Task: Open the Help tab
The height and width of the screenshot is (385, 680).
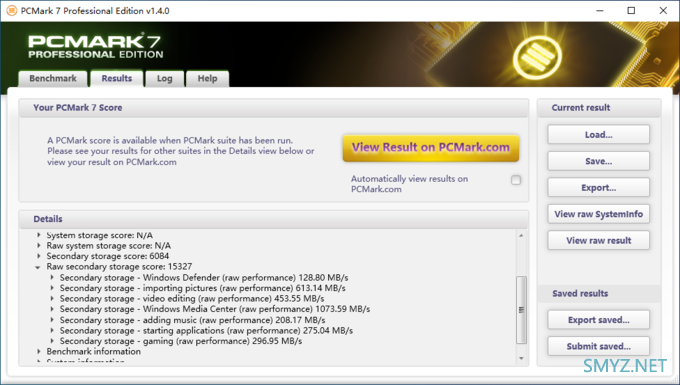Action: [x=207, y=78]
